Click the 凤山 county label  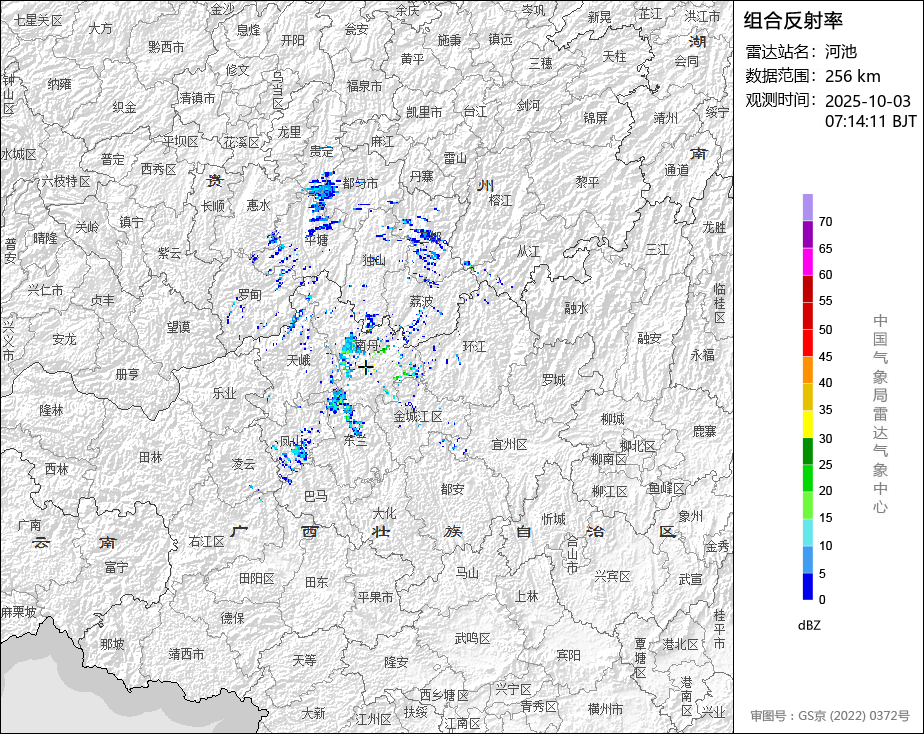point(291,441)
